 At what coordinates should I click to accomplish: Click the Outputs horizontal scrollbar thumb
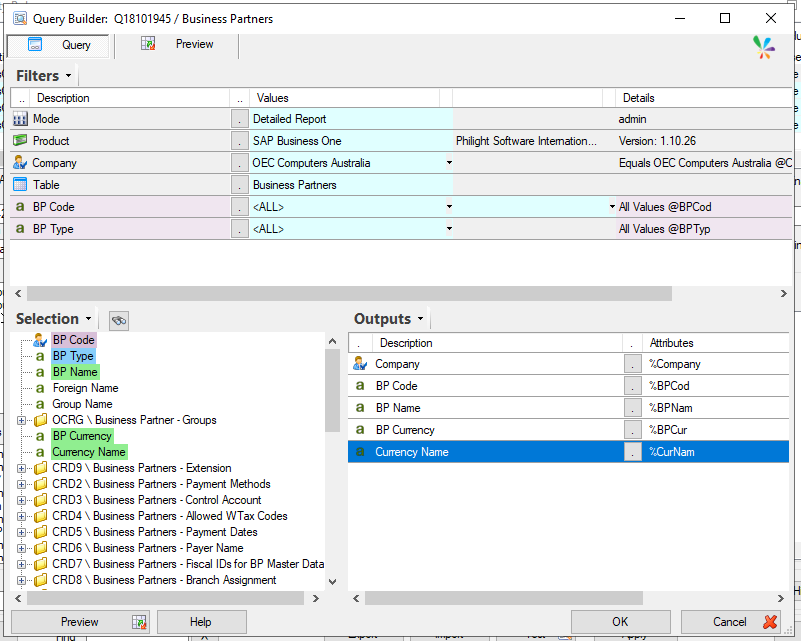click(x=504, y=598)
